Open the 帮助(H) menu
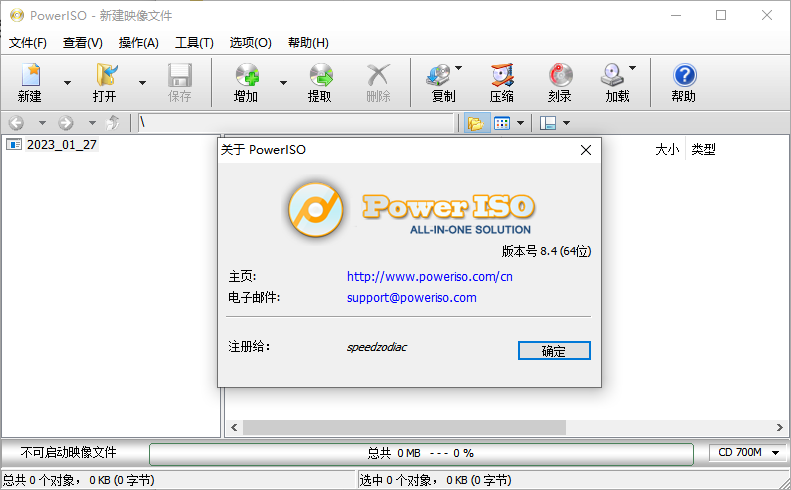Image resolution: width=791 pixels, height=490 pixels. (x=308, y=43)
